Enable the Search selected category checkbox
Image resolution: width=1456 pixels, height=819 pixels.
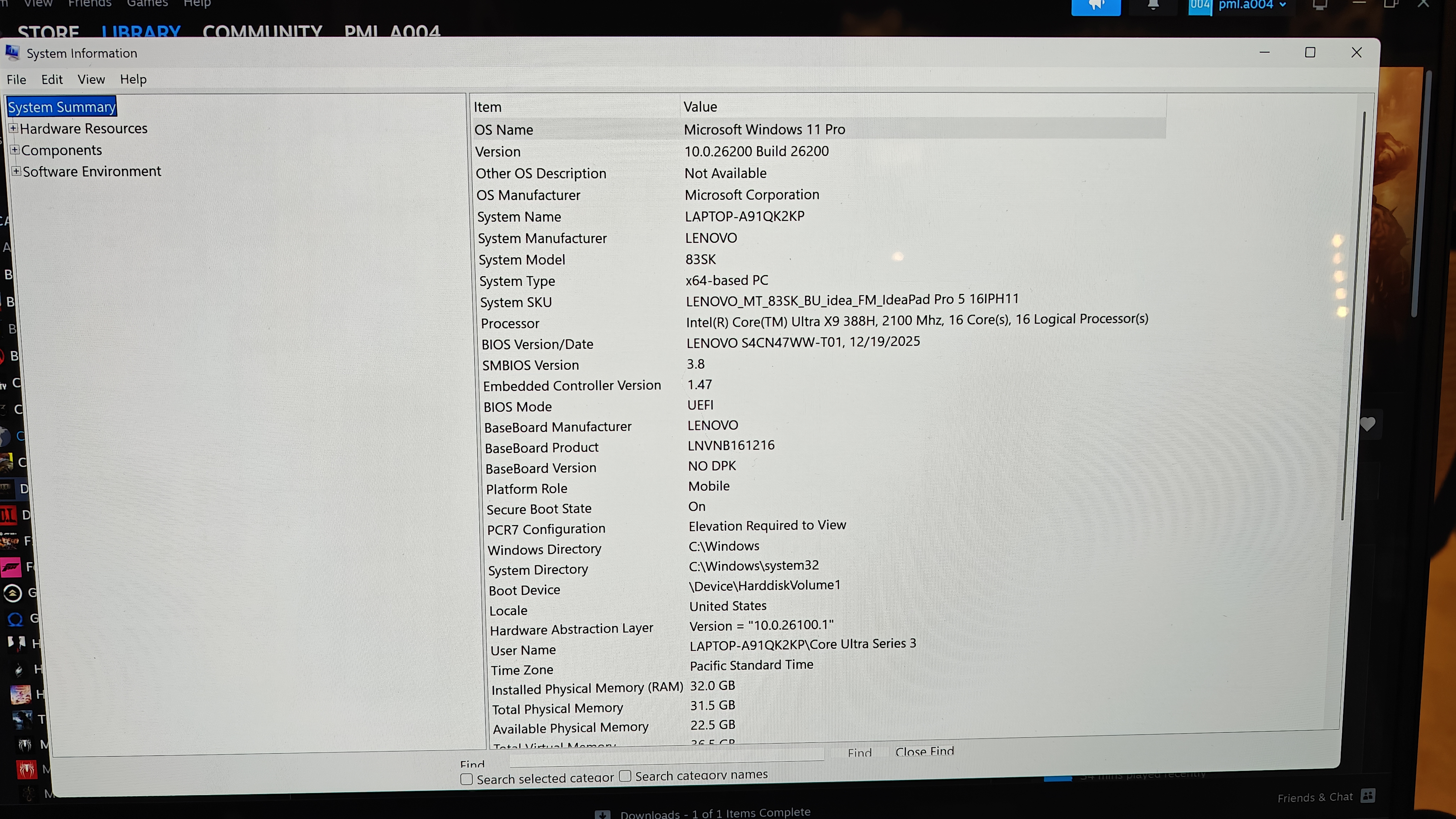click(466, 778)
